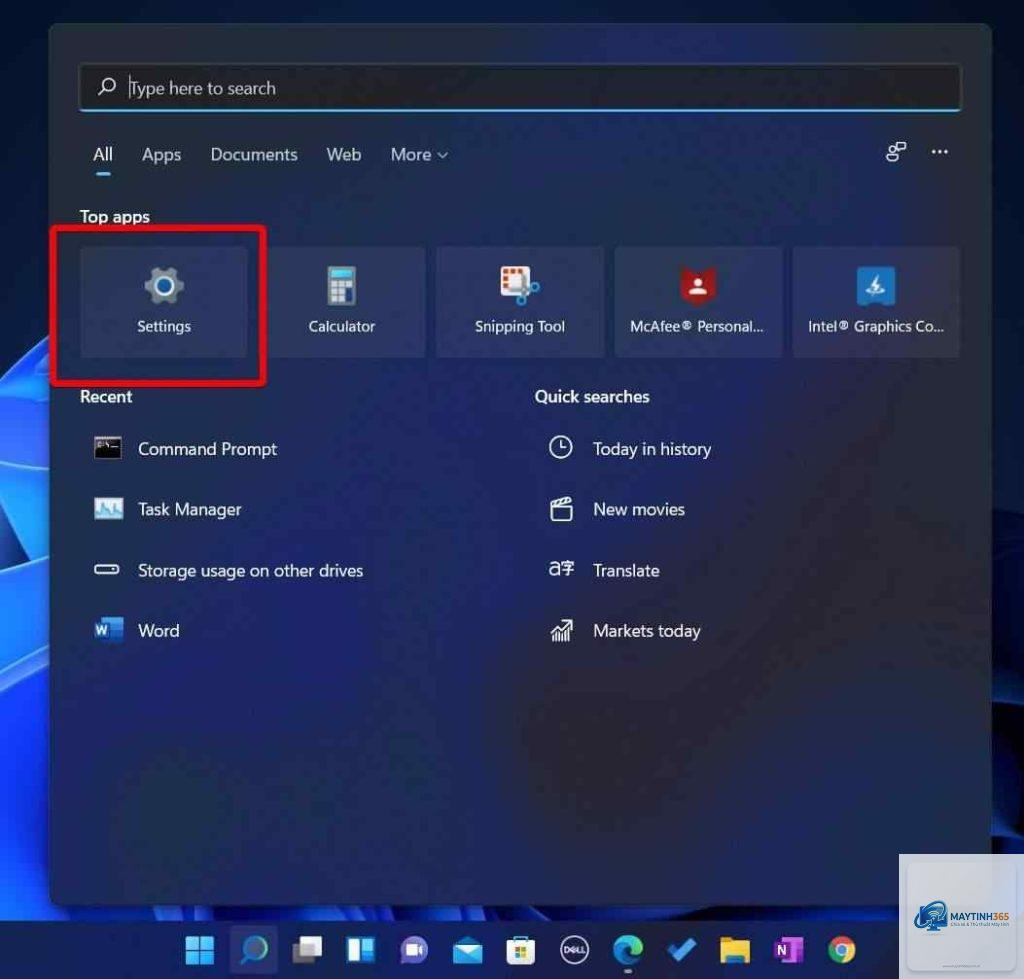This screenshot has width=1024, height=979.
Task: Click the search magnifier icon in search box
Action: point(106,87)
